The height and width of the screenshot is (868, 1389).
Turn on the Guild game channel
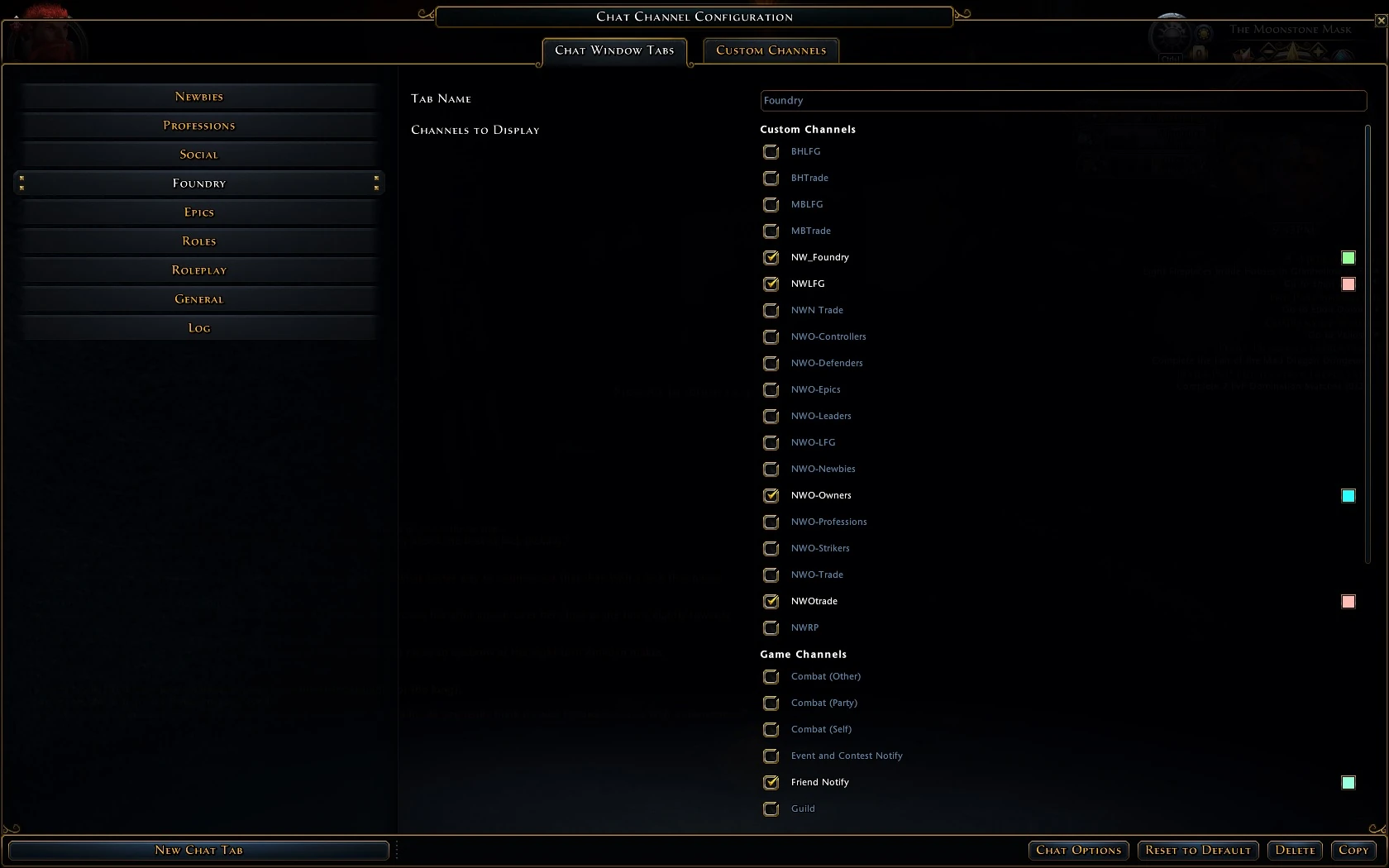point(771,809)
